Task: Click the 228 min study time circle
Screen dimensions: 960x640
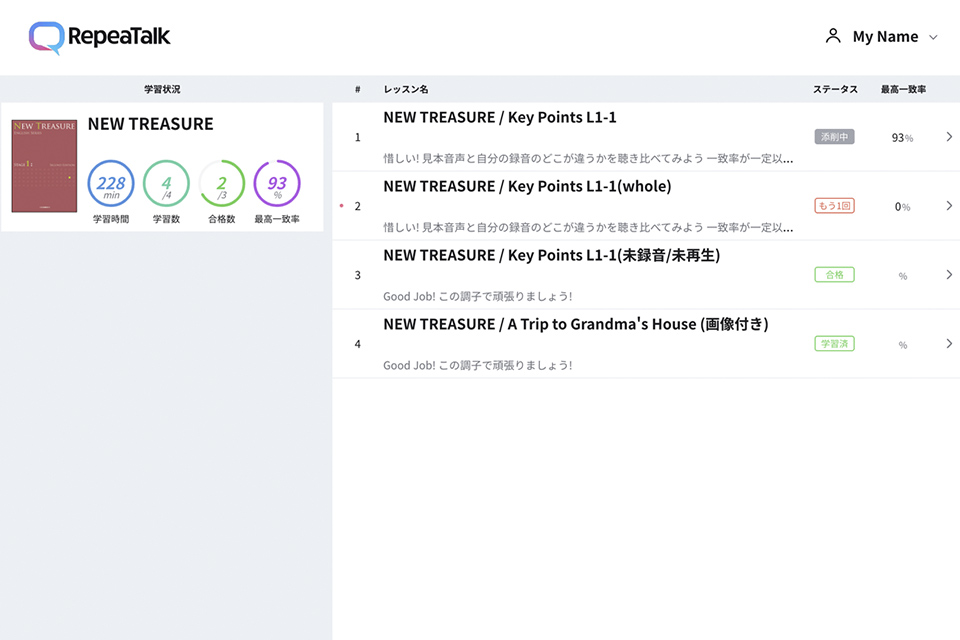Action: point(111,183)
